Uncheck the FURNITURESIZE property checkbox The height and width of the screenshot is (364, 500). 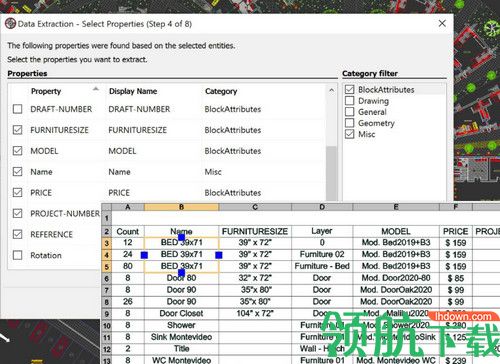[x=17, y=130]
